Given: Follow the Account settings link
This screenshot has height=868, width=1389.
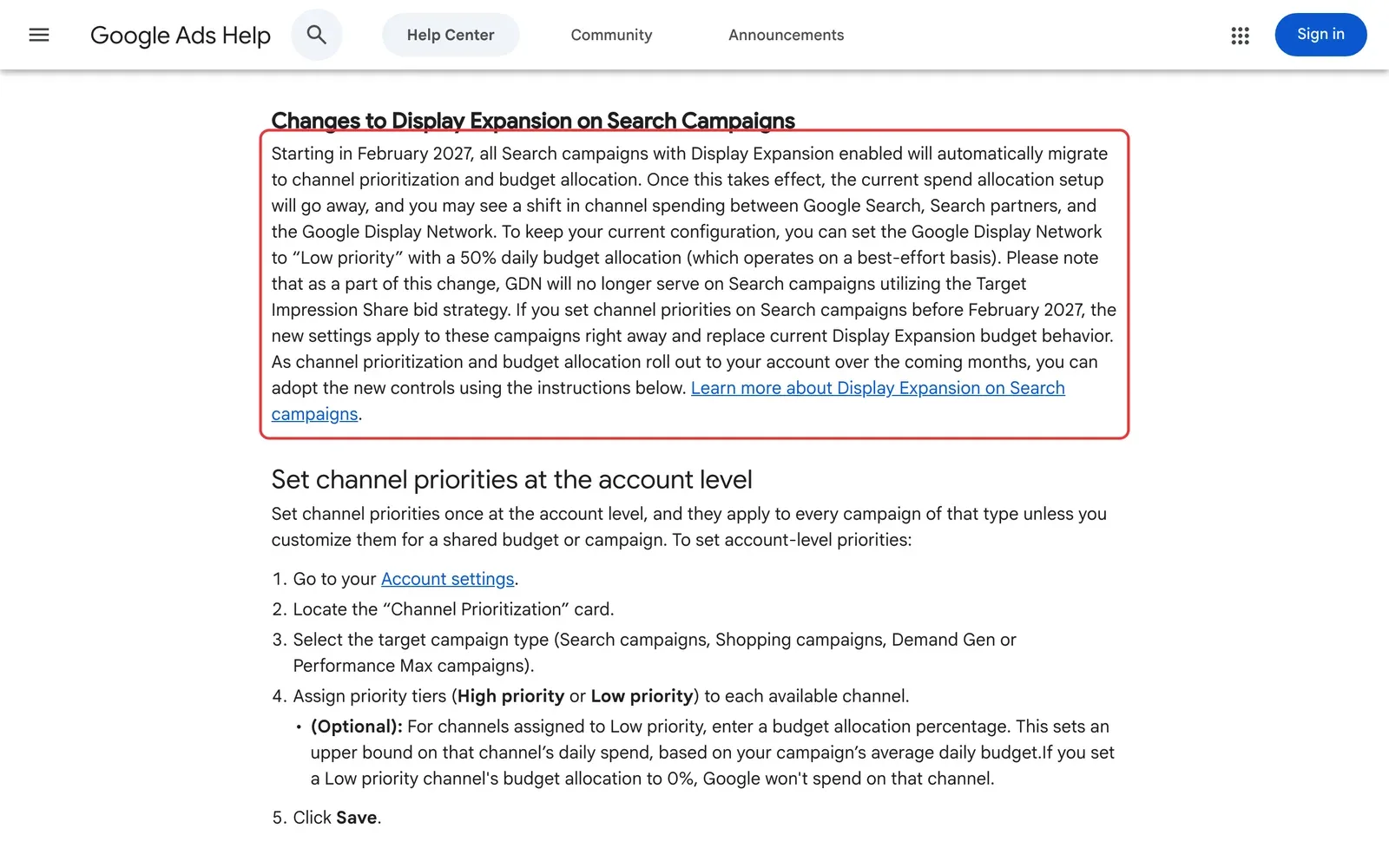Looking at the screenshot, I should (x=448, y=579).
